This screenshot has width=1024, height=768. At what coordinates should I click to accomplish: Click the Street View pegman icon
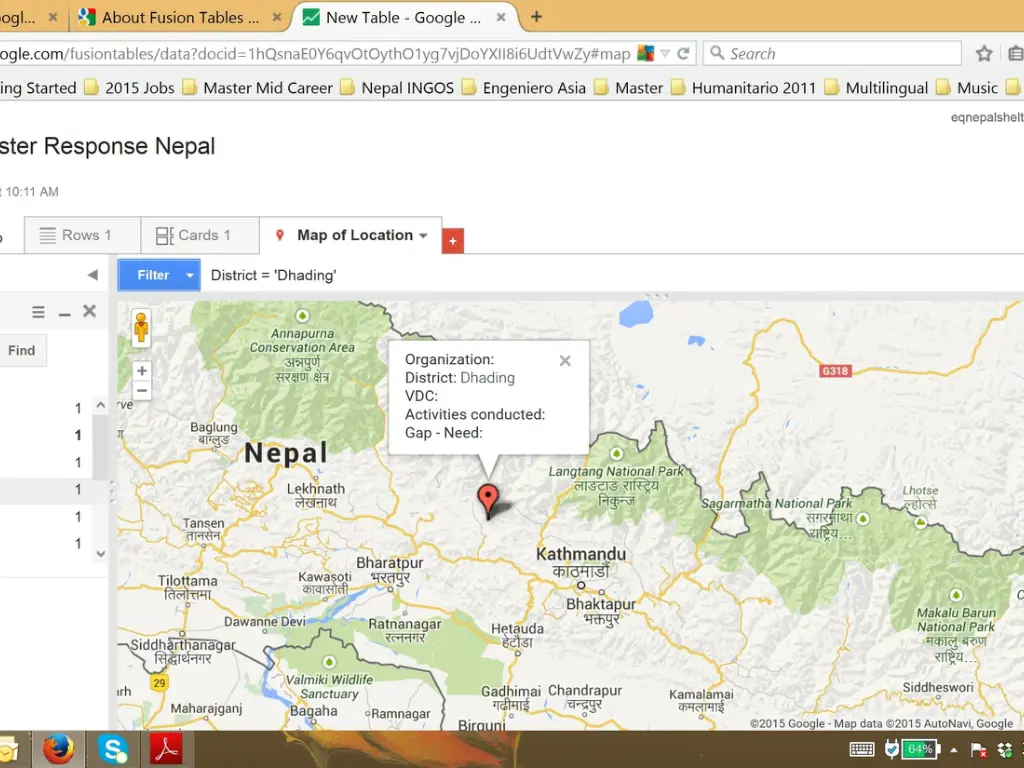(x=141, y=328)
